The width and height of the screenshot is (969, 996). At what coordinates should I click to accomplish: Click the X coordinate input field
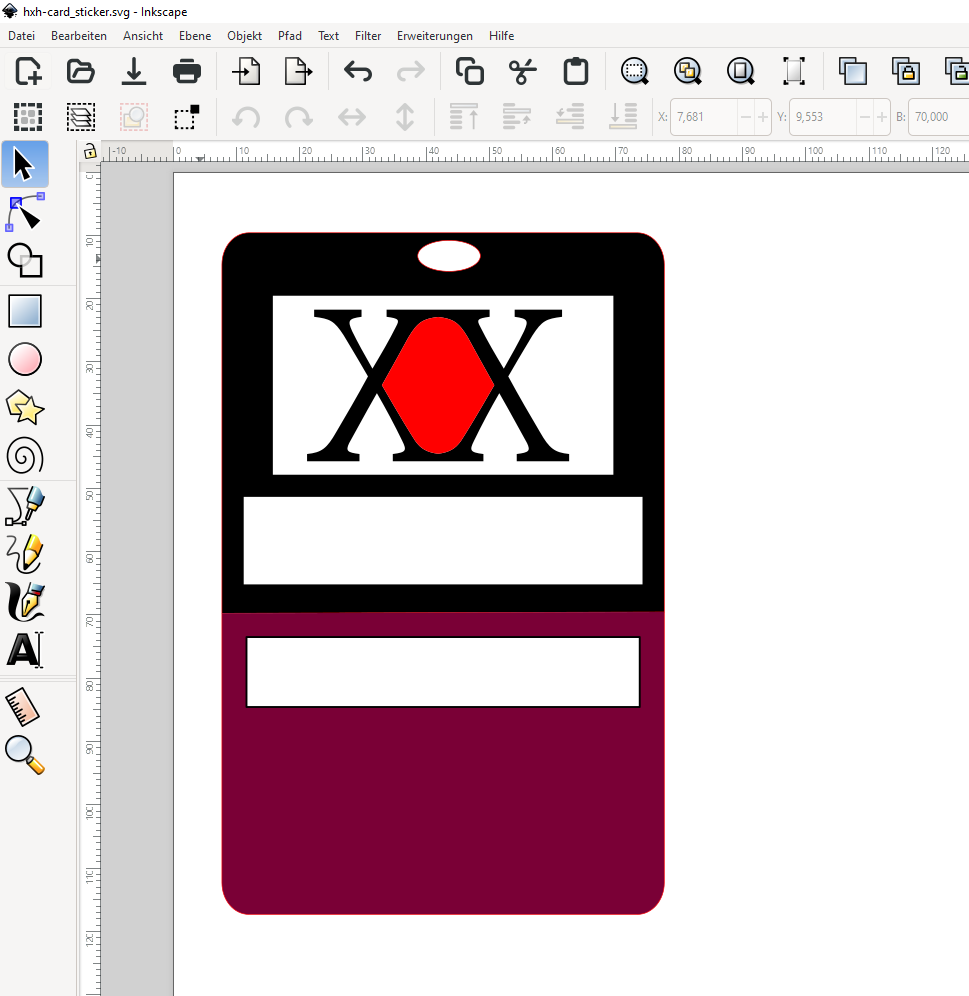[703, 117]
